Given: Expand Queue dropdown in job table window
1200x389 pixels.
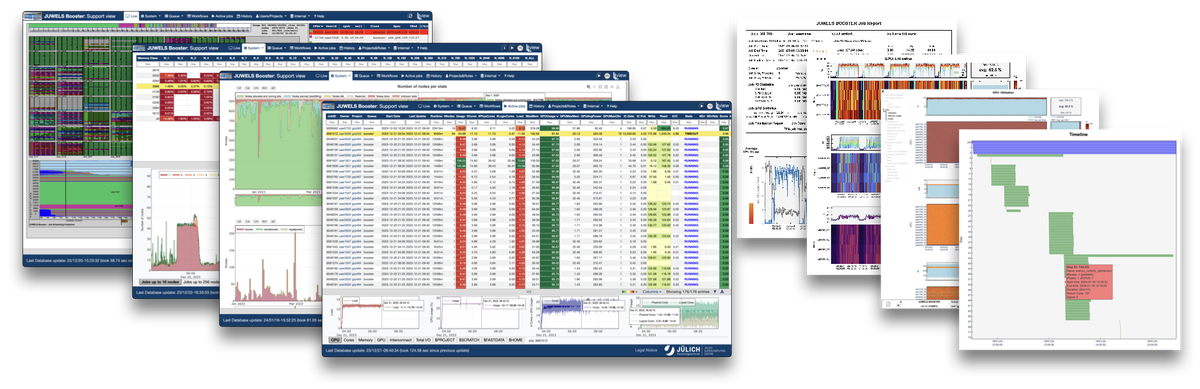Looking at the screenshot, I should point(465,106).
